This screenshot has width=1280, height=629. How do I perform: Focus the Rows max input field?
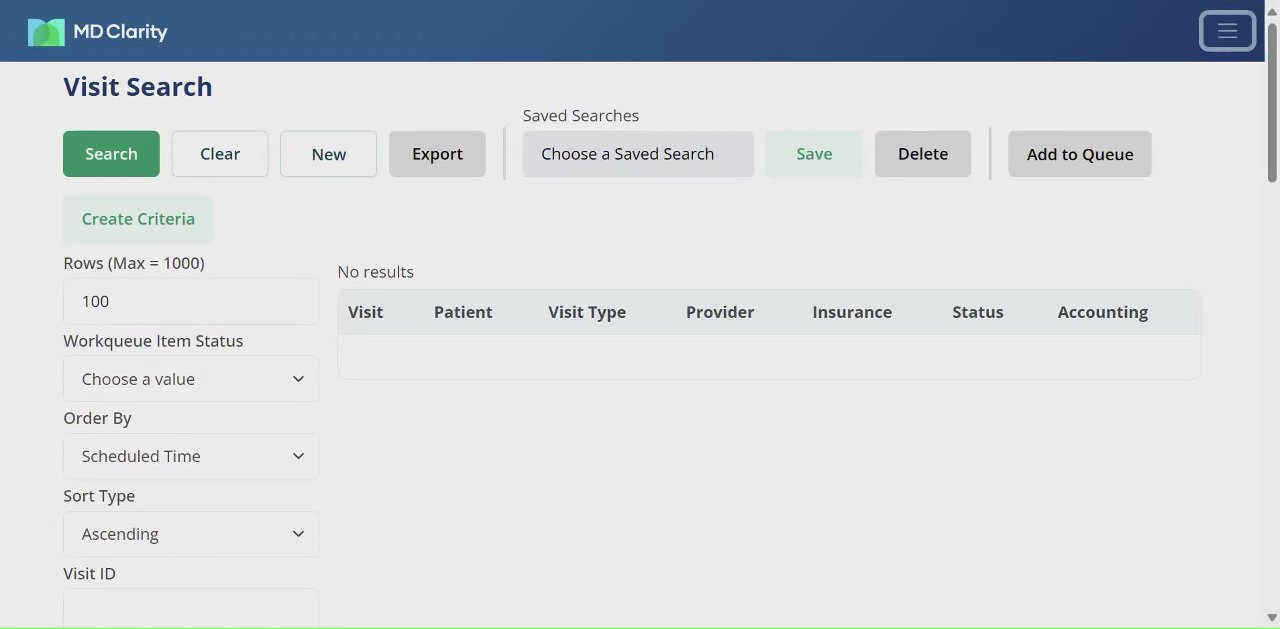coord(190,301)
